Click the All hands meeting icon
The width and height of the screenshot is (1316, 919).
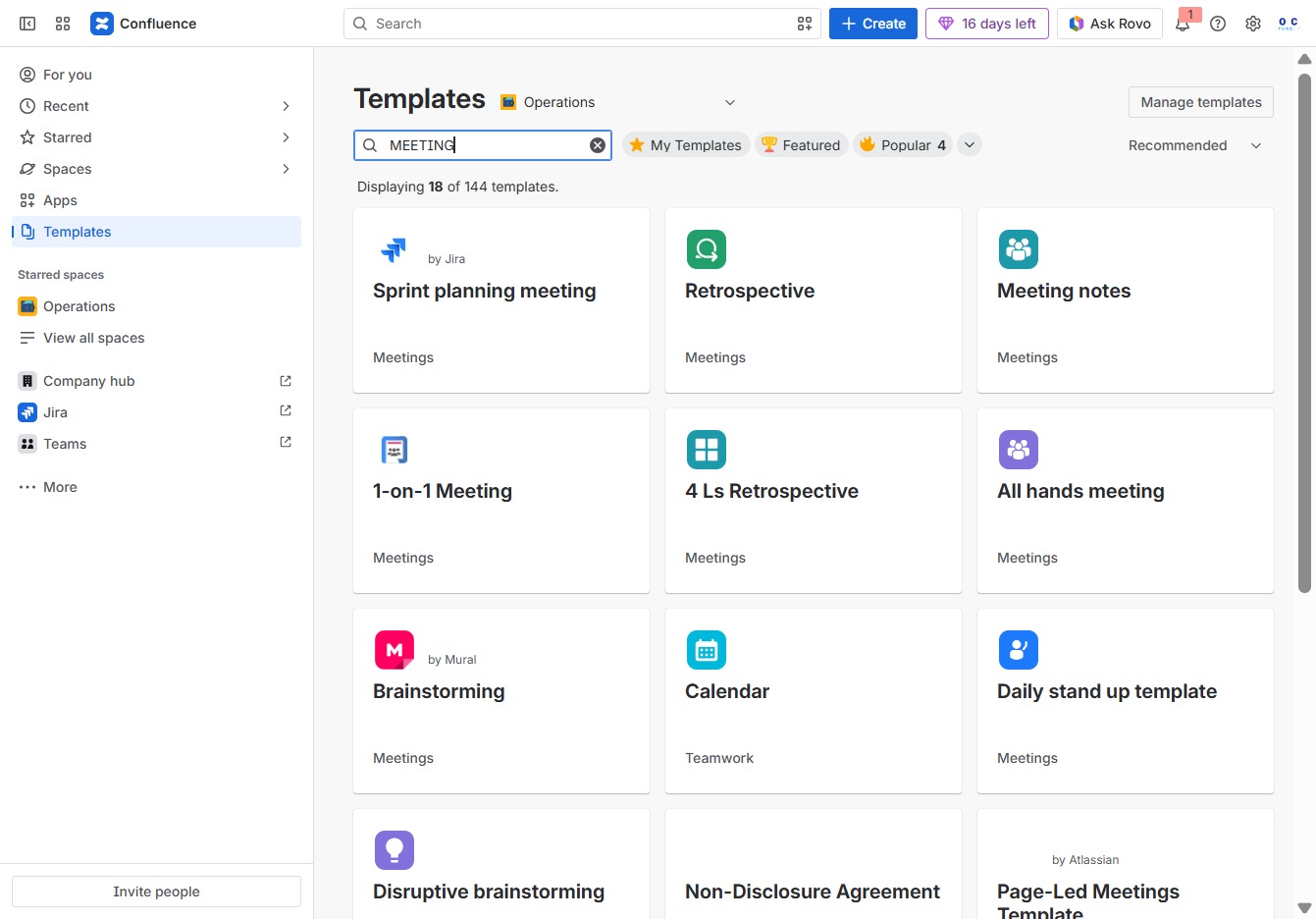point(1019,450)
